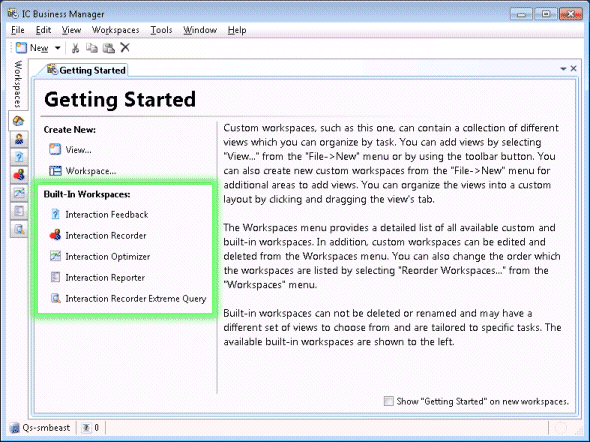The width and height of the screenshot is (590, 442).
Task: Open Interaction Optimizer chart icon in sidebar
Action: coord(19,193)
